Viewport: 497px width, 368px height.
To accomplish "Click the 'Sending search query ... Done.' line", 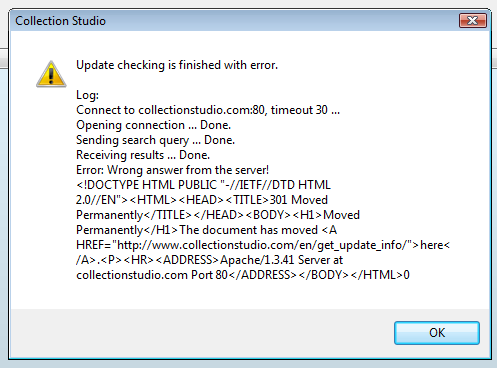I will 155,140.
